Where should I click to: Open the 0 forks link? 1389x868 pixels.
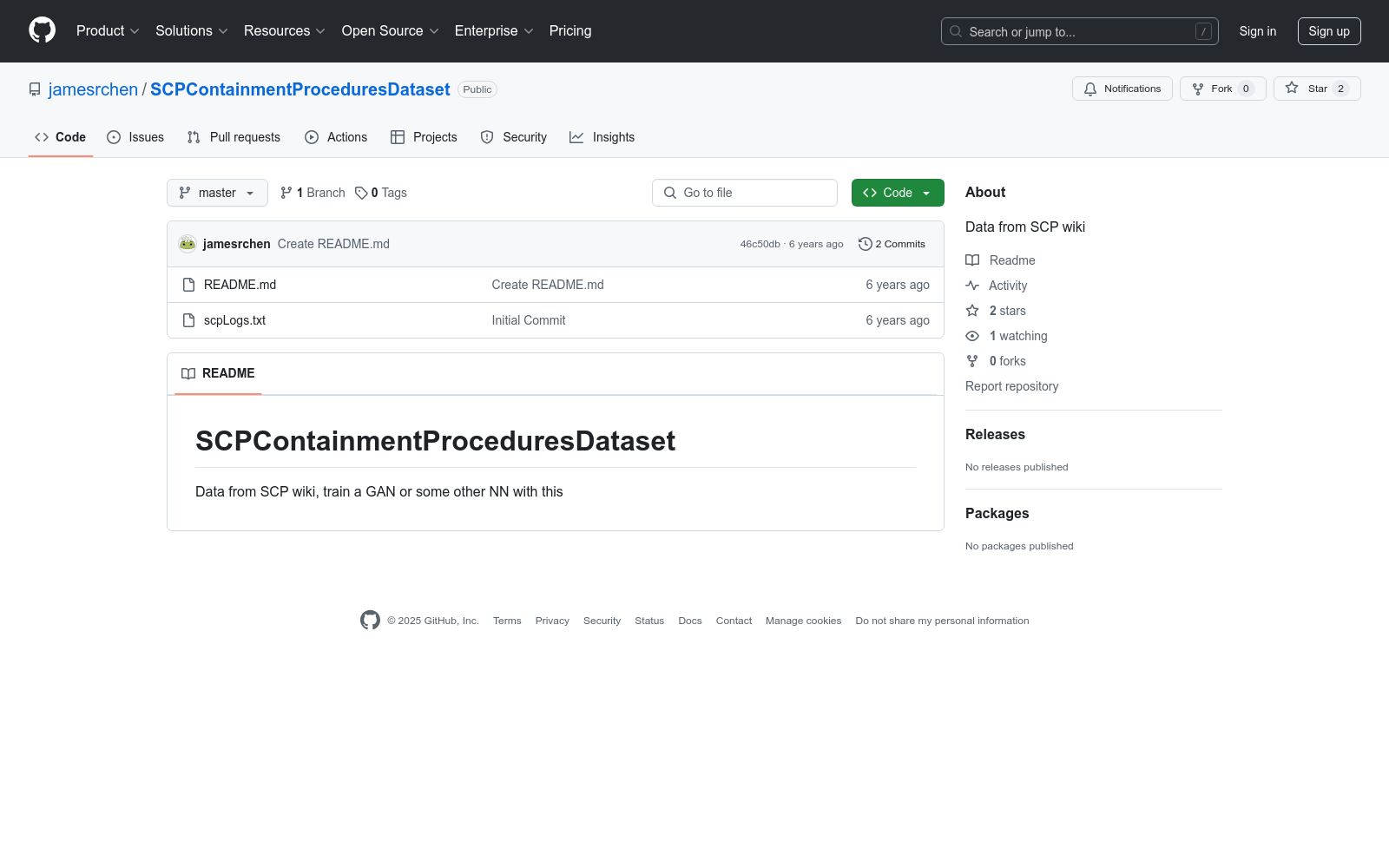pyautogui.click(x=996, y=361)
